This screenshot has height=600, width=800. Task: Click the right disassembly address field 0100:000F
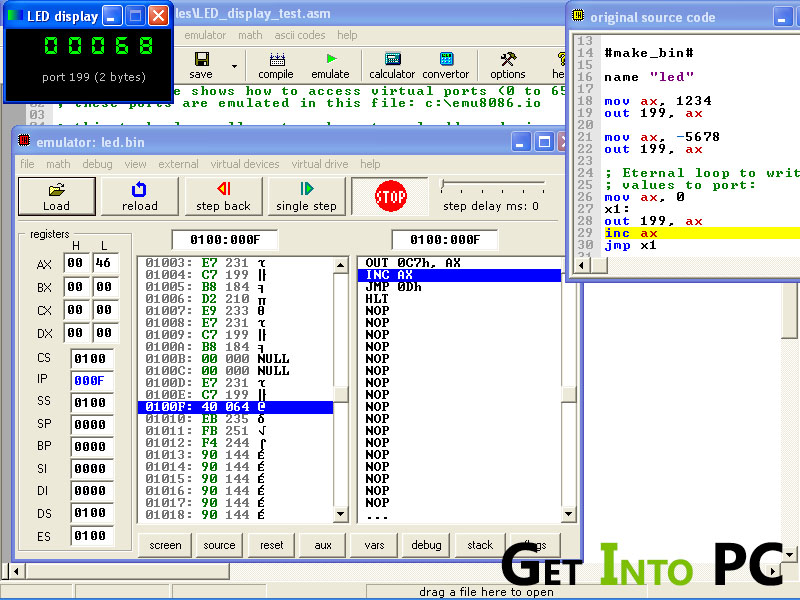pyautogui.click(x=445, y=240)
